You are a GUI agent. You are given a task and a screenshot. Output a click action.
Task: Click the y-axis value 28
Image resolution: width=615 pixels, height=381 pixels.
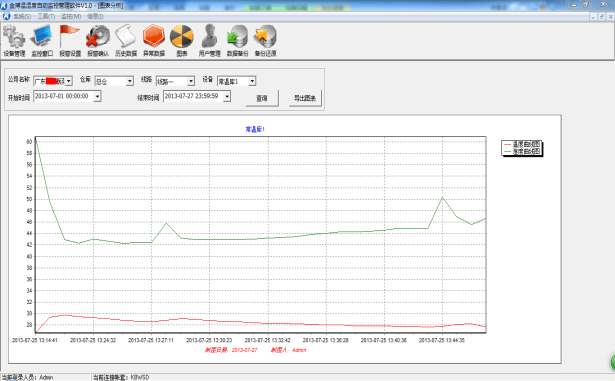(x=29, y=325)
